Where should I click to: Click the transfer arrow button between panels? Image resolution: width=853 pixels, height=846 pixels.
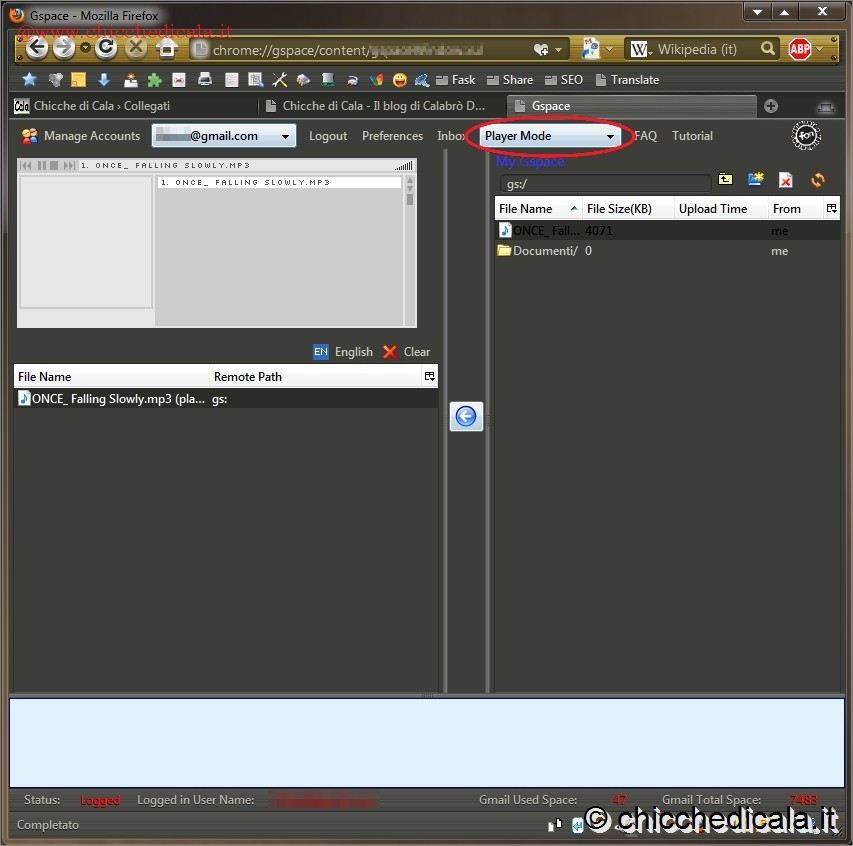(x=466, y=417)
